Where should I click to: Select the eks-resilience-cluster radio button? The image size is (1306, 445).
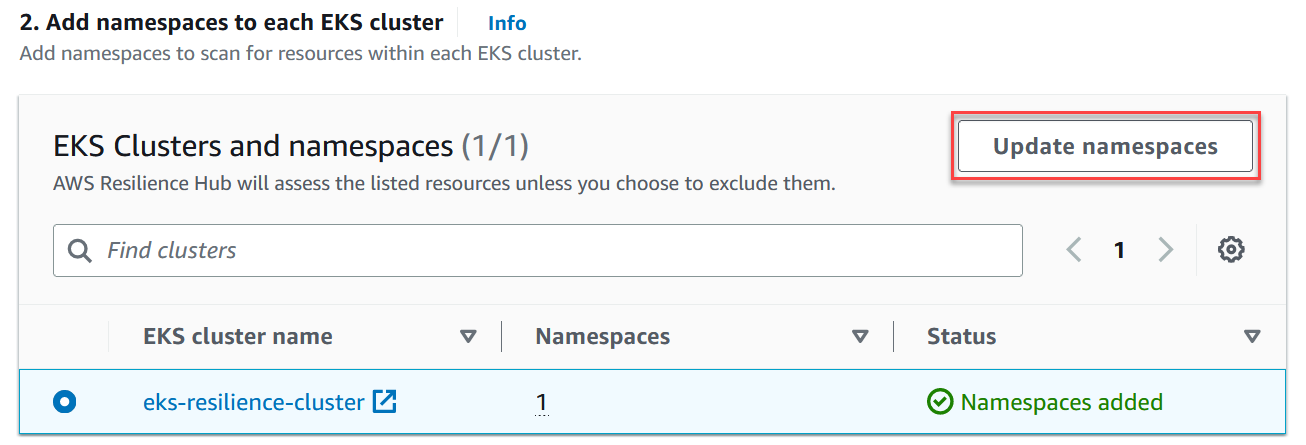(65, 402)
